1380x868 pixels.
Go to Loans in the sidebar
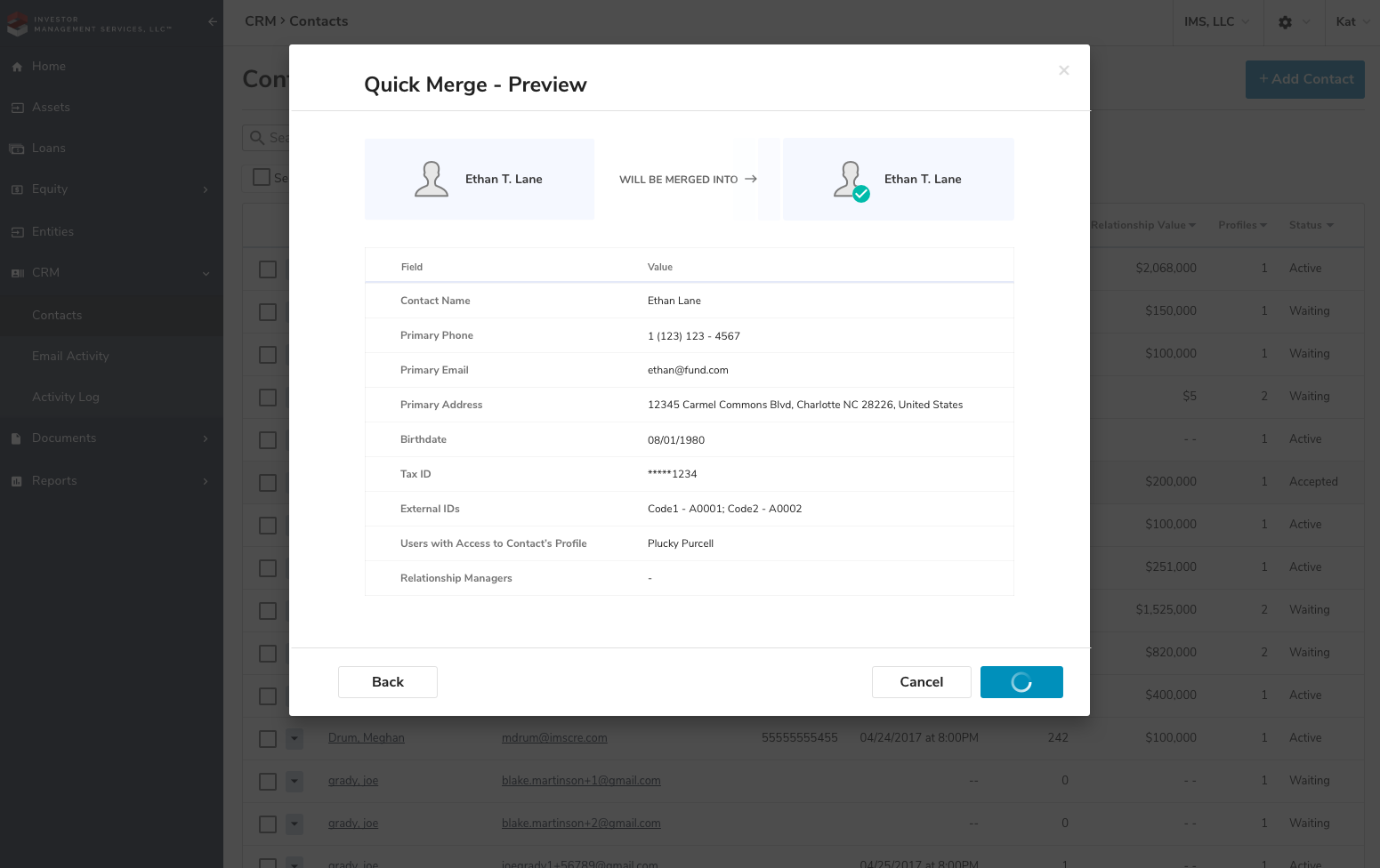(x=49, y=149)
